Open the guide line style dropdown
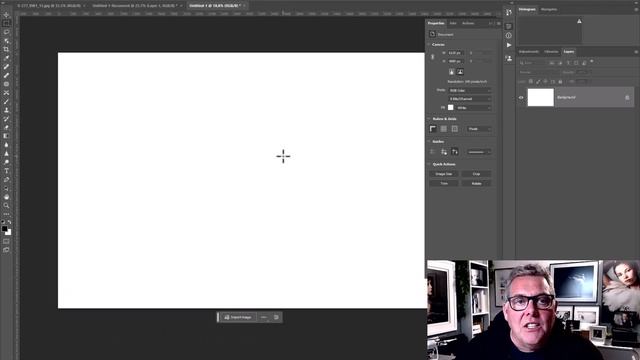 point(479,152)
